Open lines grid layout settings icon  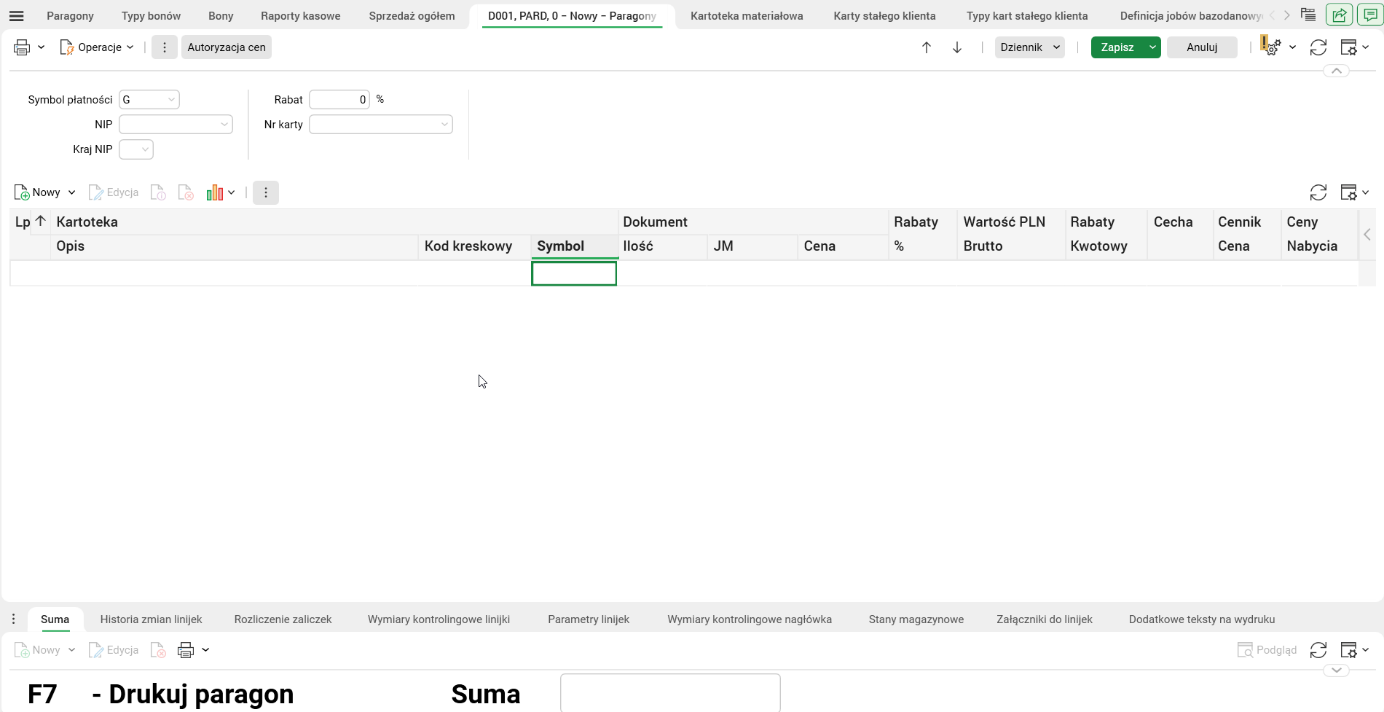[x=1348, y=192]
